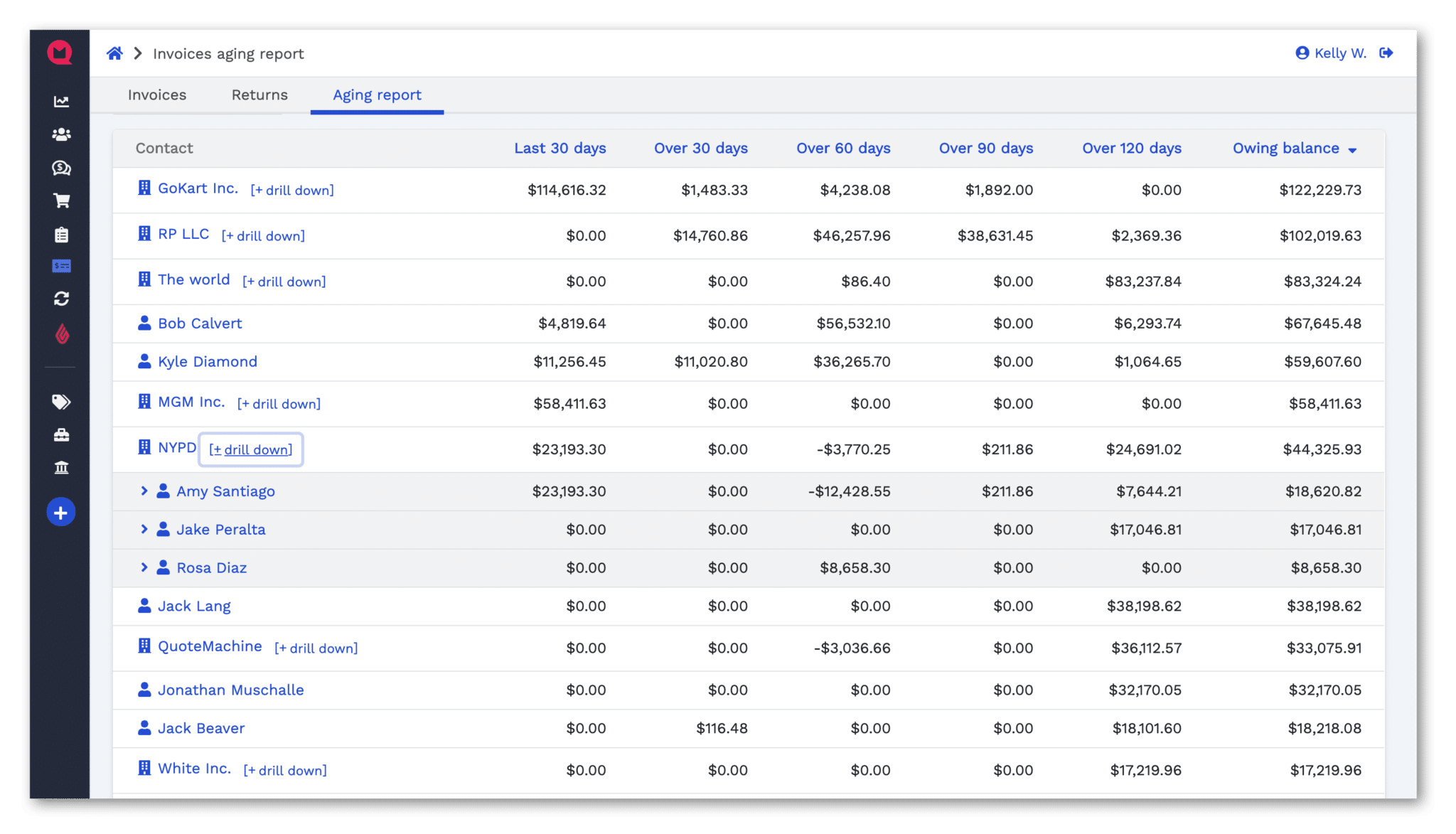The height and width of the screenshot is (834, 1456).
Task: Open the Bob Calvert contact link
Action: click(200, 324)
